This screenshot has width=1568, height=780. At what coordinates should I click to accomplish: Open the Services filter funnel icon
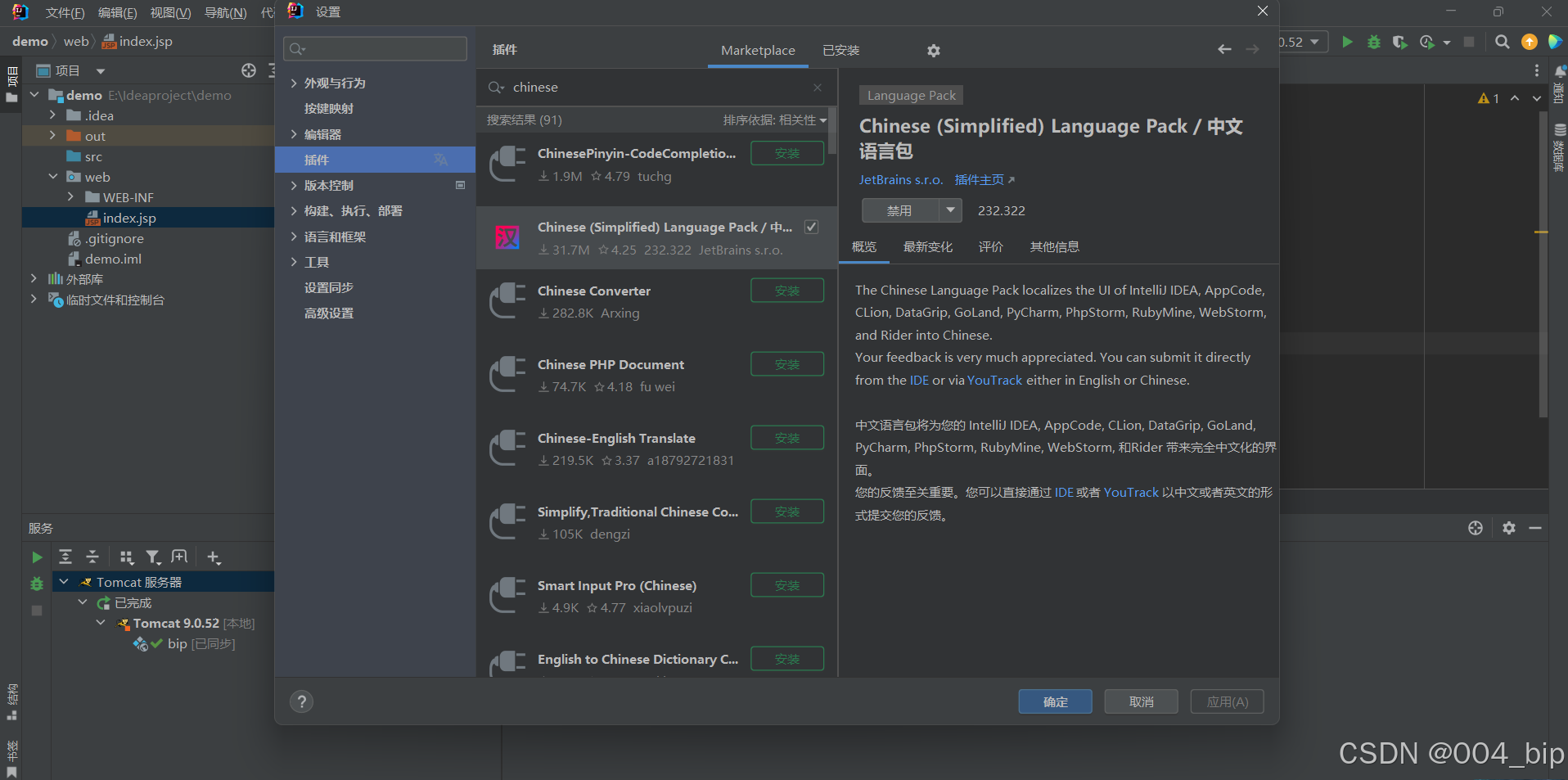pyautogui.click(x=153, y=557)
